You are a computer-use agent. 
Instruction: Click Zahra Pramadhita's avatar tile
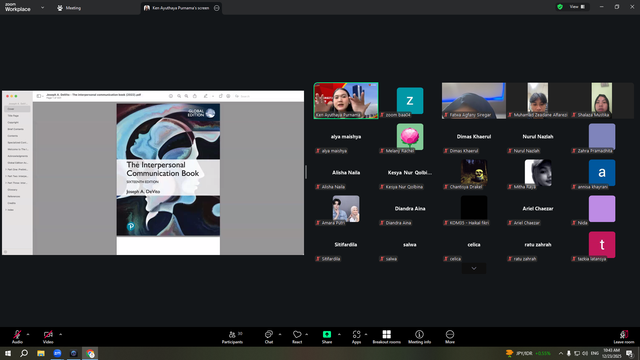(602, 137)
